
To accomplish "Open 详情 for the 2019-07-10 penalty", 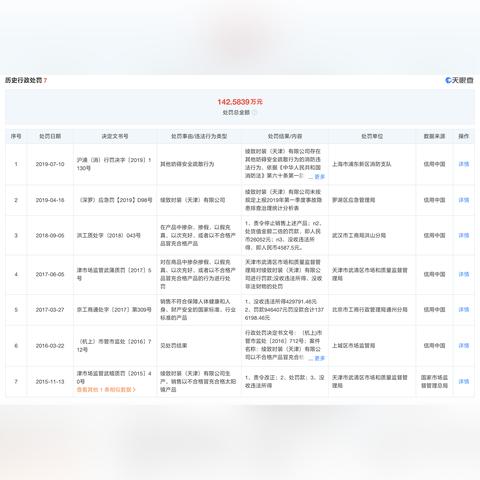I will 464,164.
